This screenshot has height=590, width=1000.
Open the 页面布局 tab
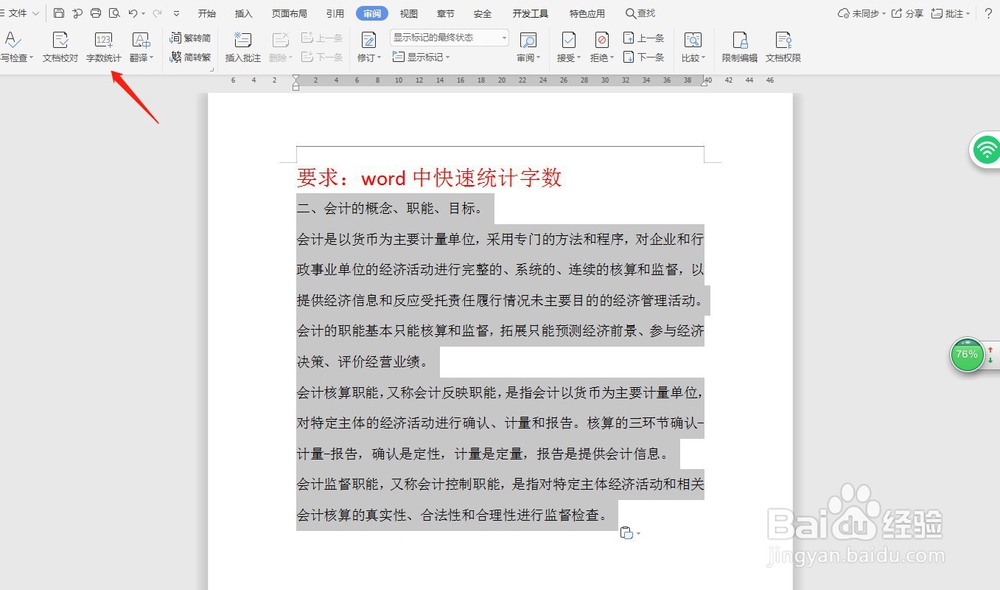290,13
